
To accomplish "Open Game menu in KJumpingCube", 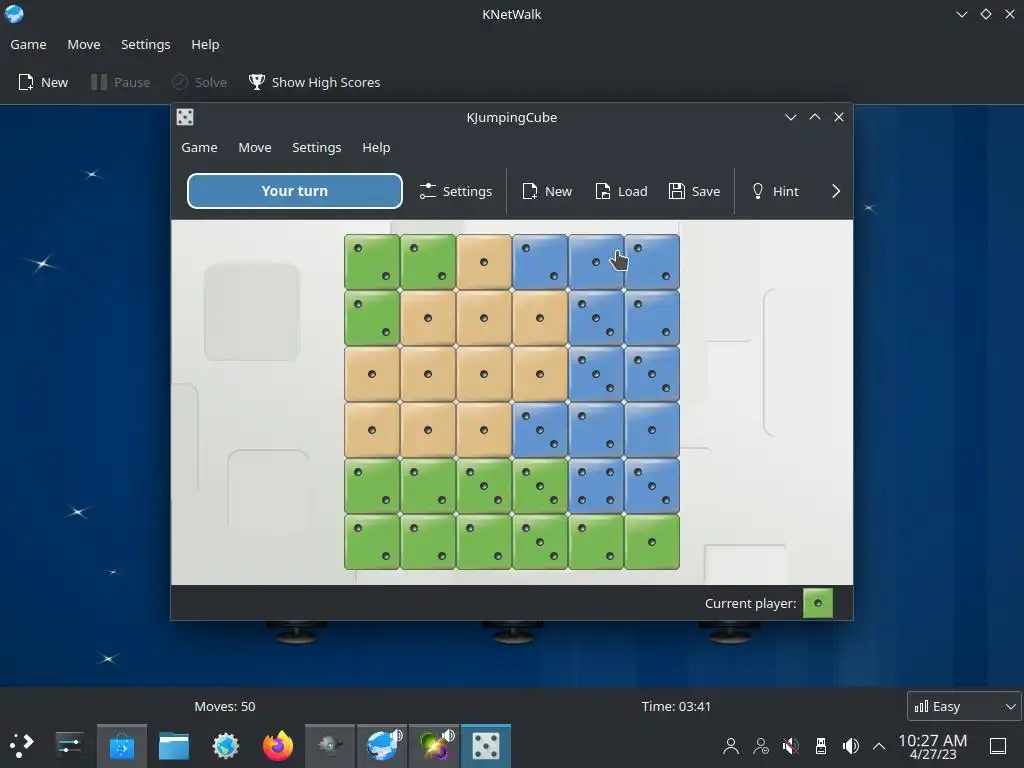I will (199, 148).
